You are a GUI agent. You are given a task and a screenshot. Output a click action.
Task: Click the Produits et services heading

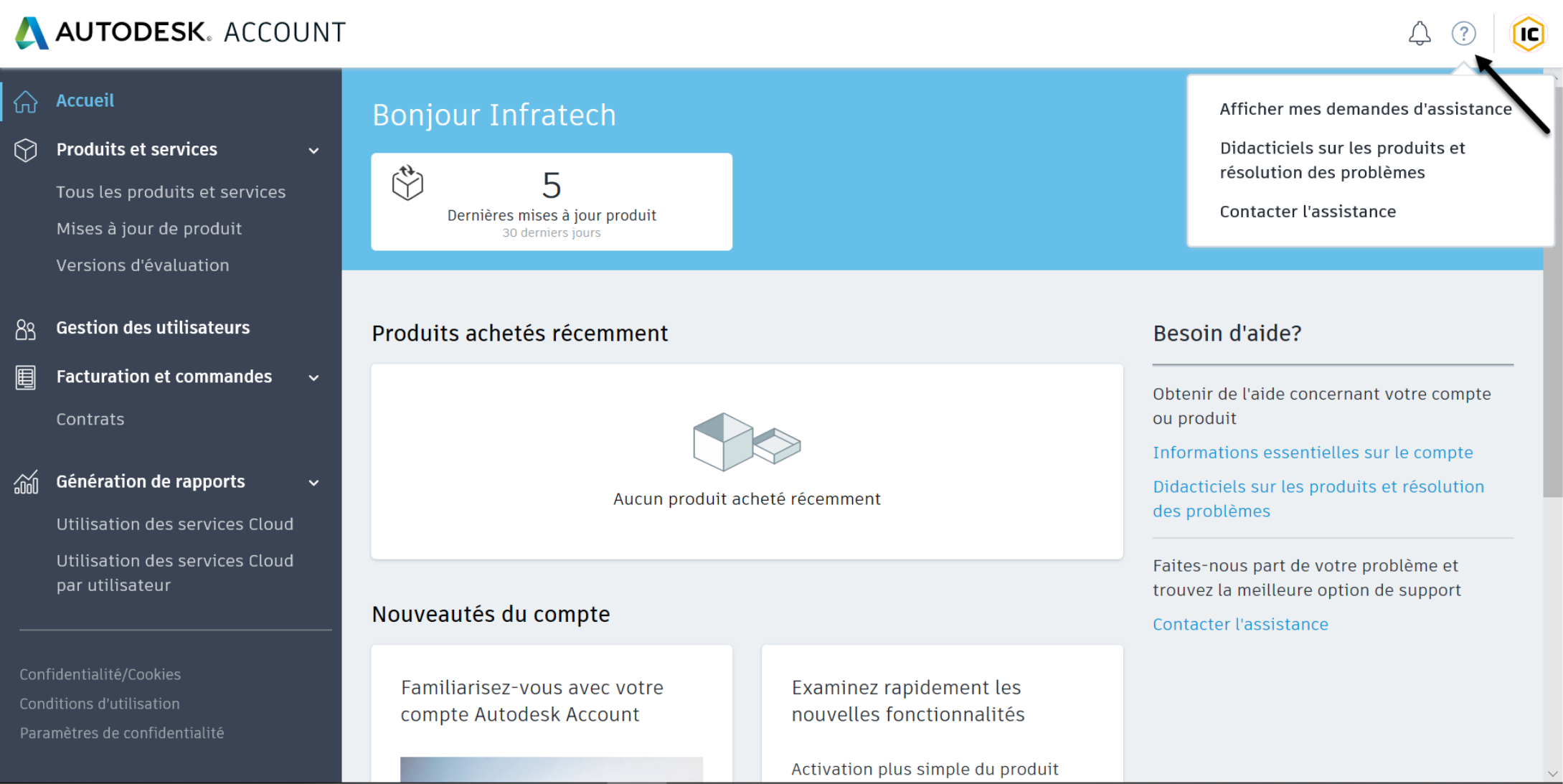136,149
